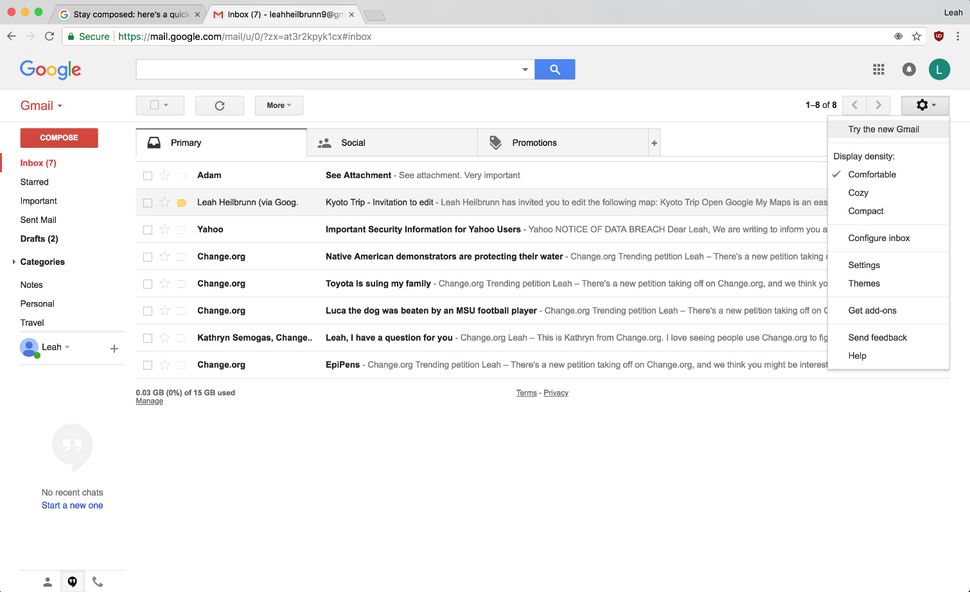Open the phone call icon at bottom

point(97,581)
